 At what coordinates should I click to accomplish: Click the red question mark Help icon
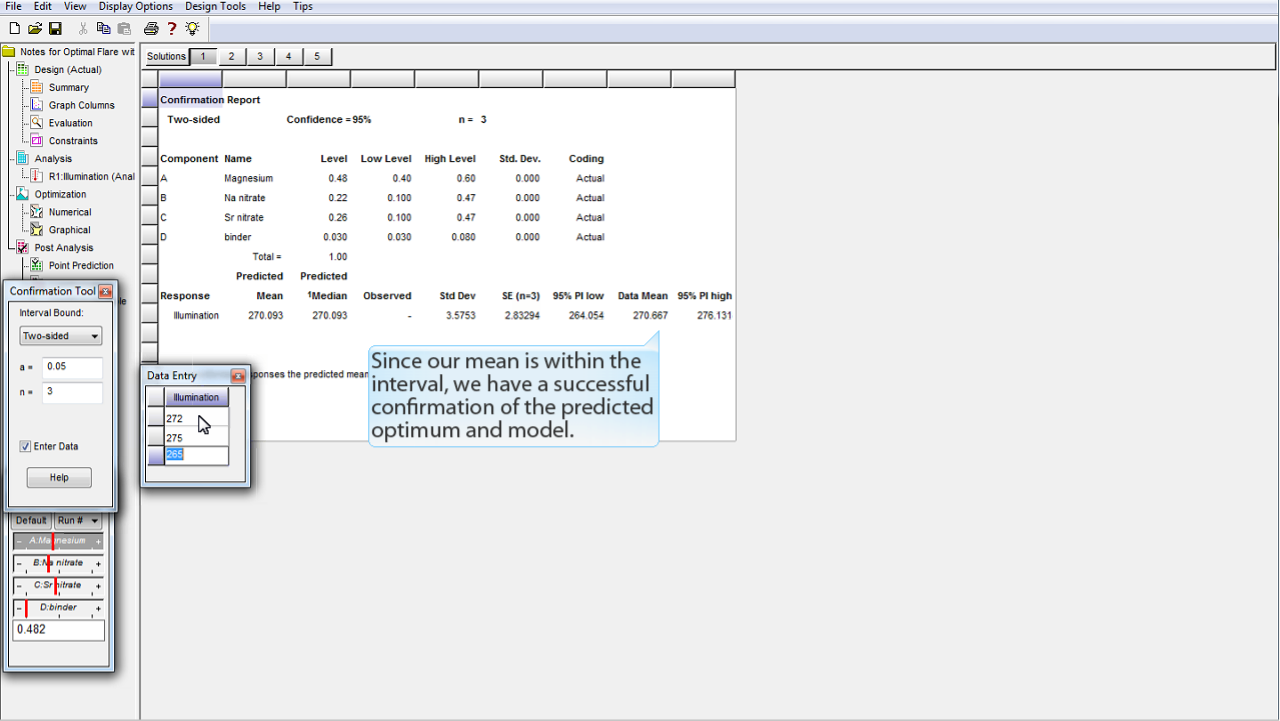(172, 28)
